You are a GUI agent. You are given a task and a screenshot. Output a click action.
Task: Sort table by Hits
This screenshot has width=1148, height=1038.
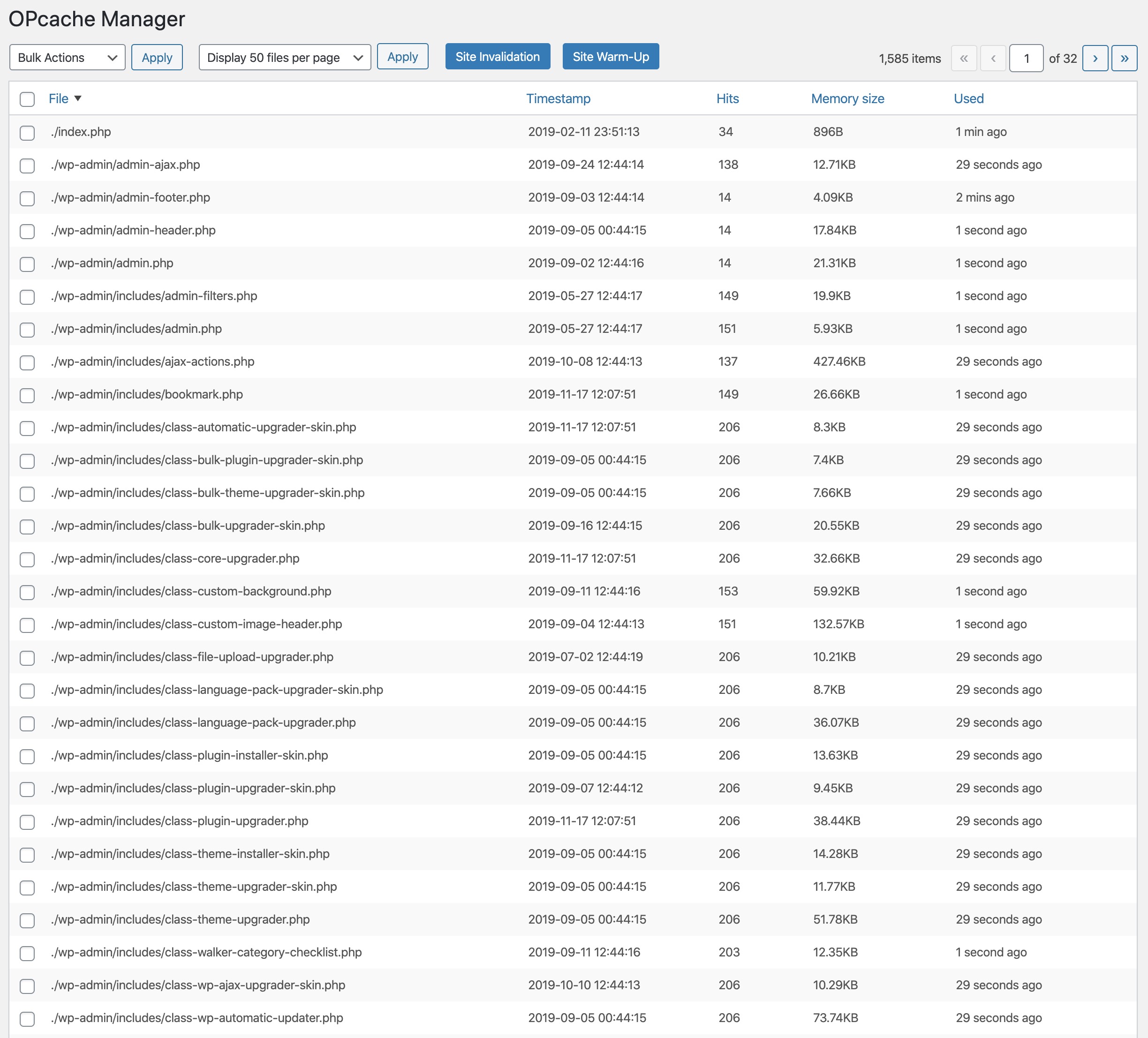[727, 98]
